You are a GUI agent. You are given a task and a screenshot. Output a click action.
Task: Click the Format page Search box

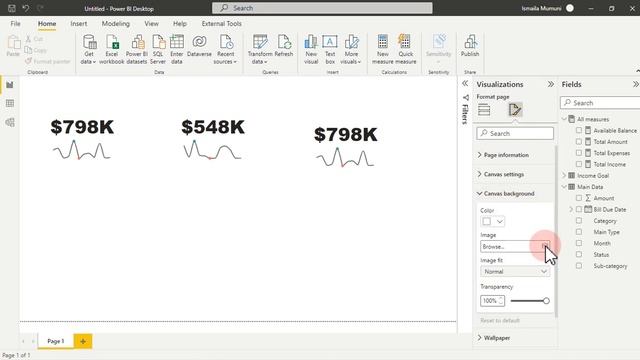[x=515, y=133]
